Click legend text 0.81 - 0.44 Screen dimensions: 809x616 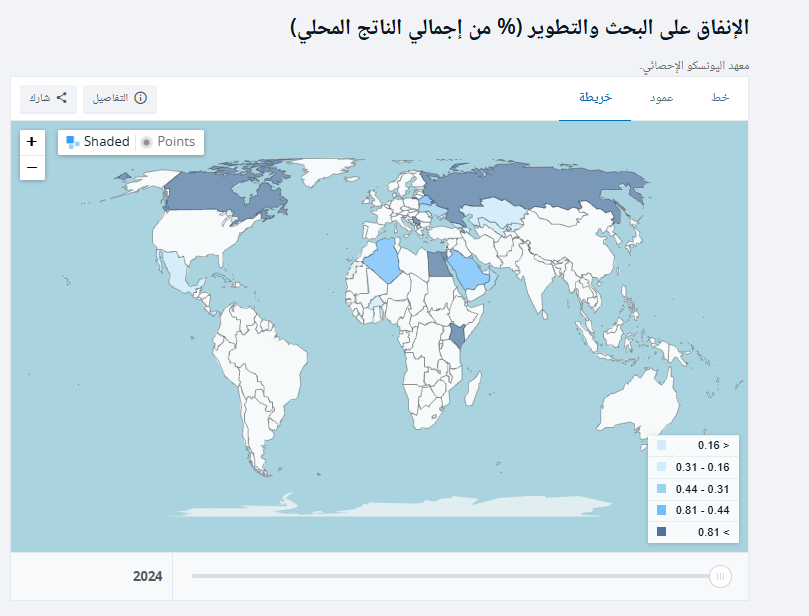click(702, 510)
